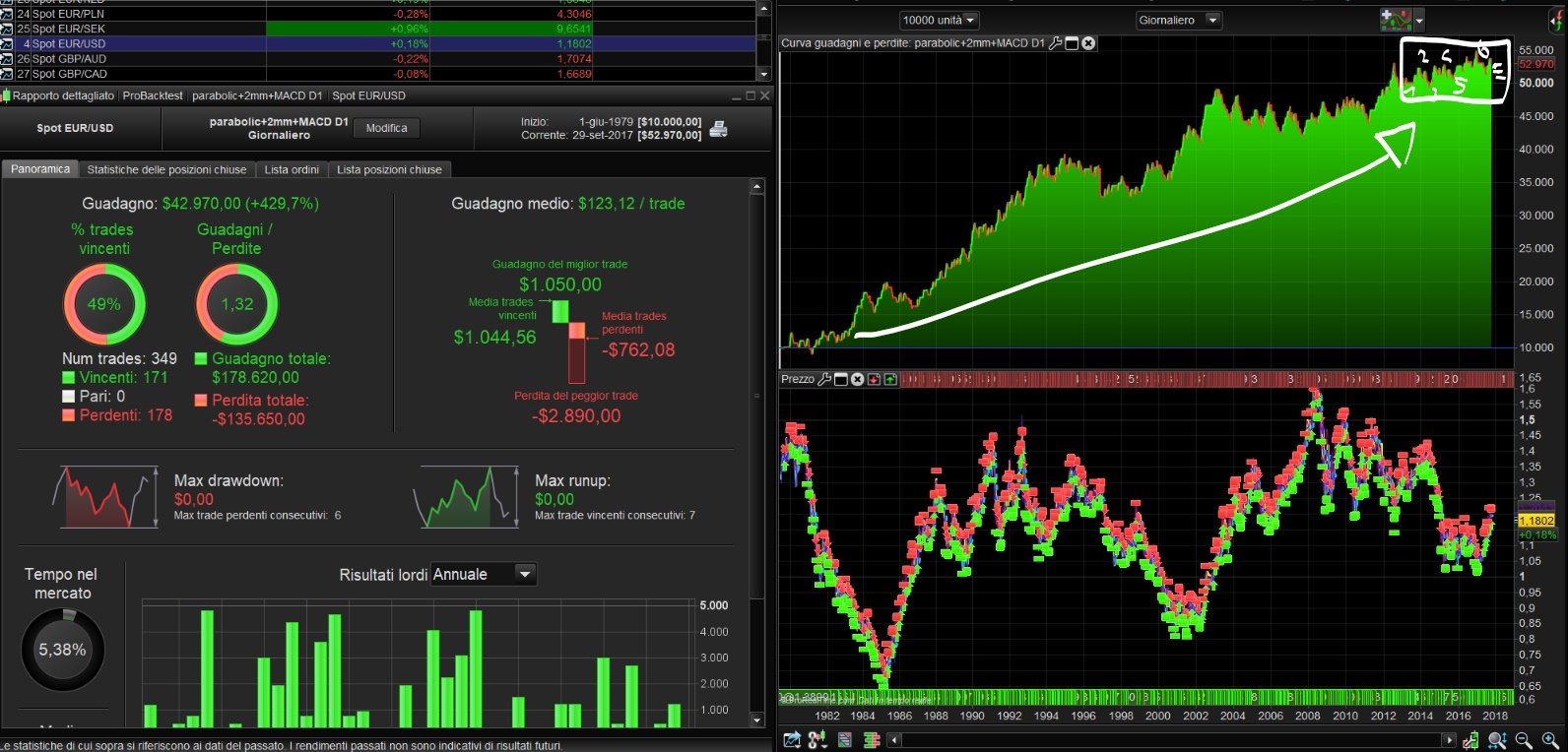Click the instrument list scroll-down arrow
The image size is (1568, 752).
[x=763, y=74]
